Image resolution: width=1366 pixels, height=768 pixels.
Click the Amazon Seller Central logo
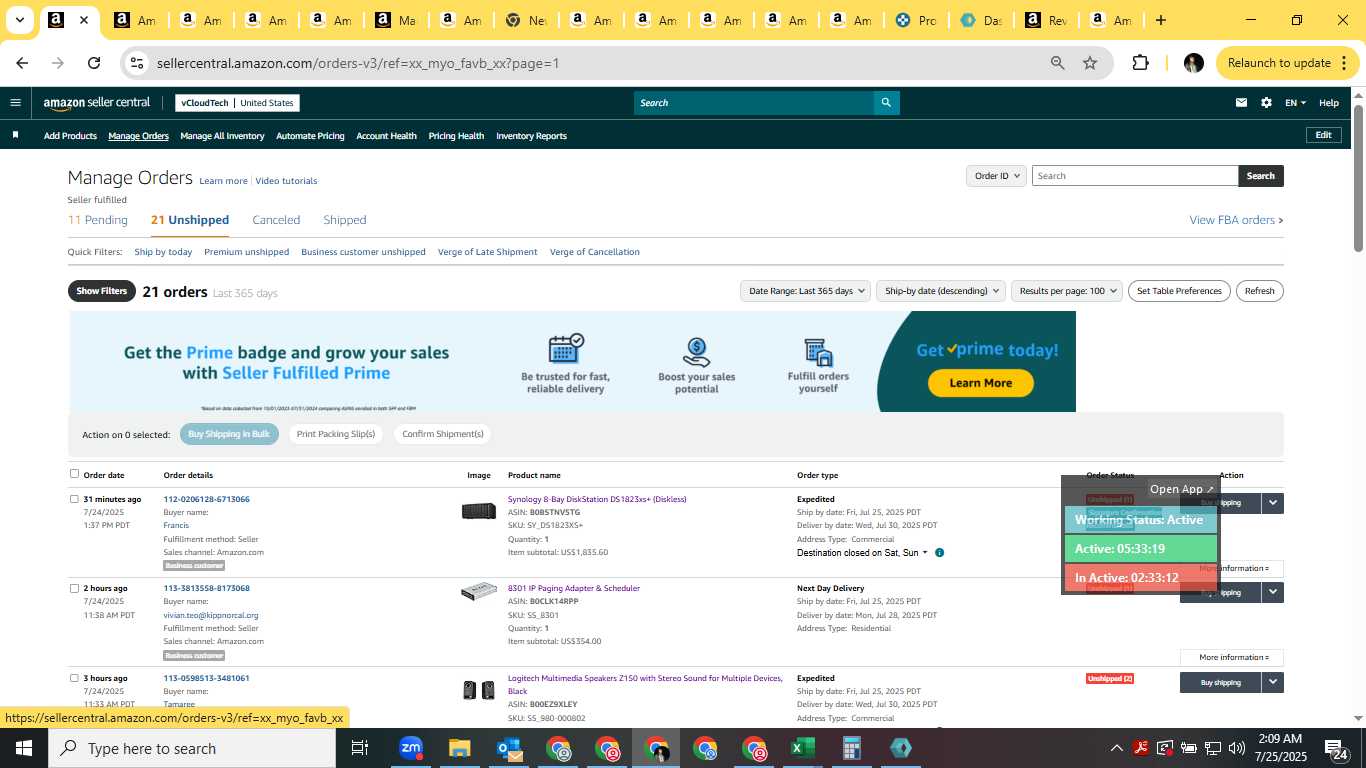pos(96,103)
